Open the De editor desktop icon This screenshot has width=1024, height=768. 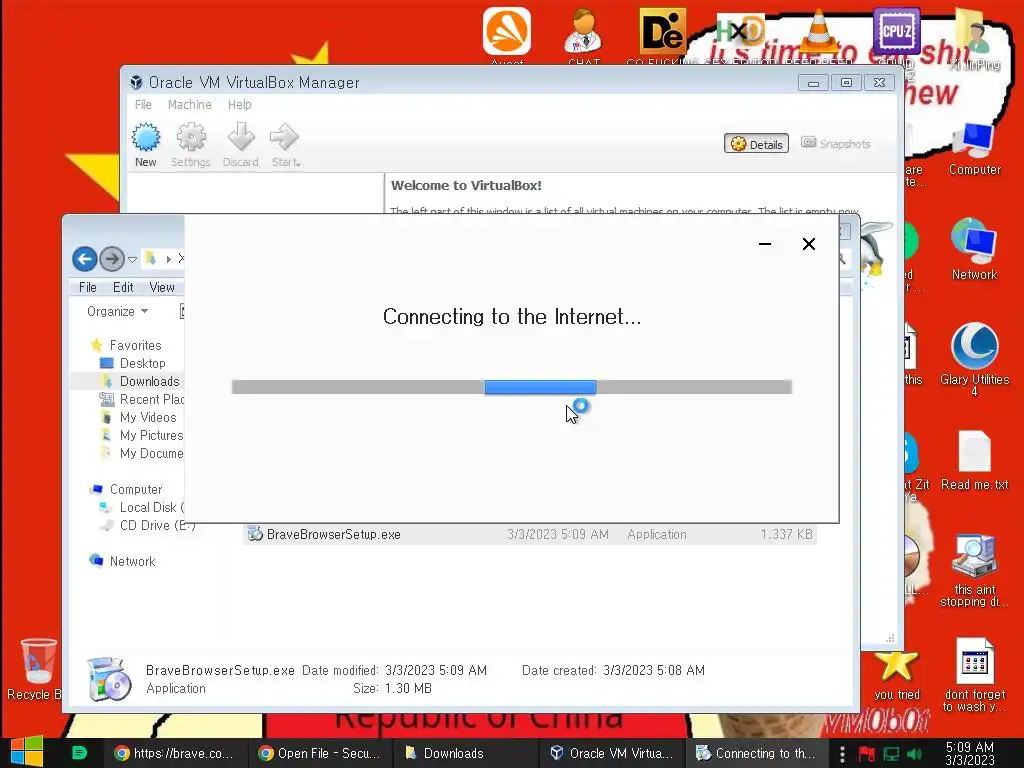pos(662,35)
